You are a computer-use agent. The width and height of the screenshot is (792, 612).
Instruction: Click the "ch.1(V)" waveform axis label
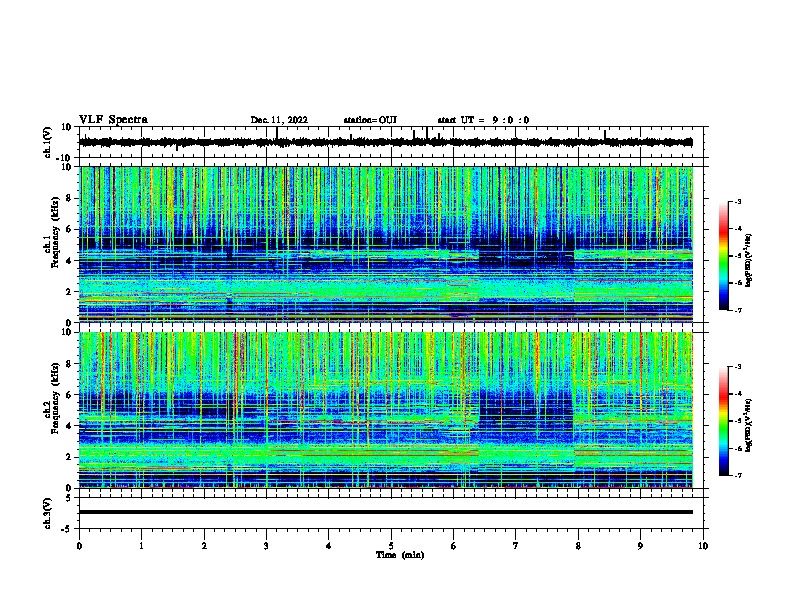48,142
